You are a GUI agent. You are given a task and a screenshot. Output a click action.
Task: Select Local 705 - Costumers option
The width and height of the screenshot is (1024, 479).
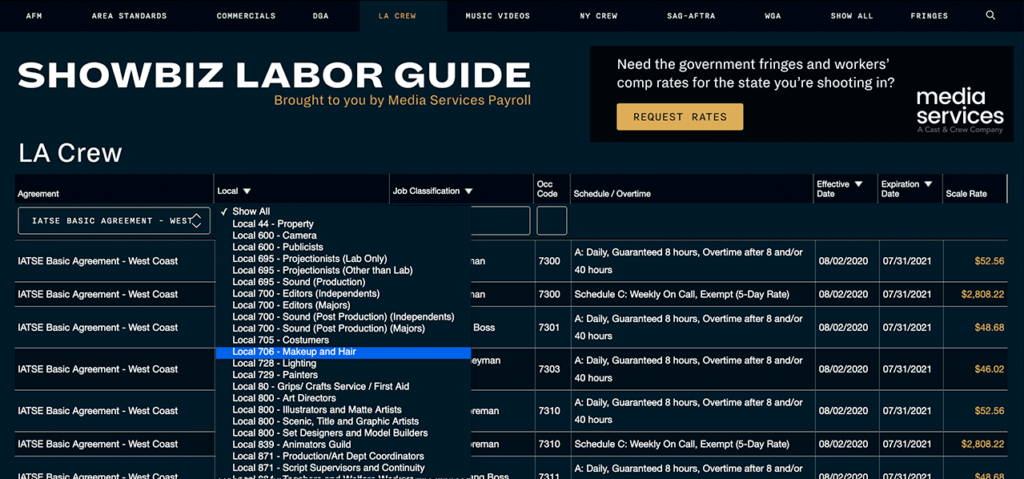(343, 340)
